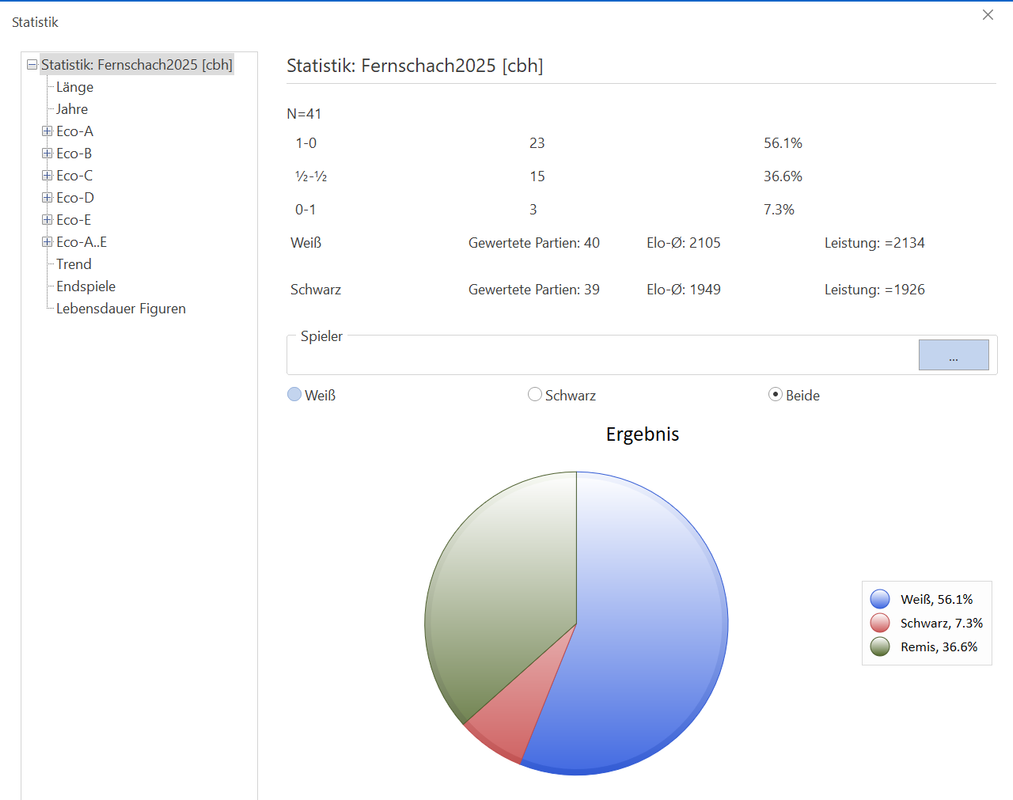Select the Weiß radio button
Image resolution: width=1013 pixels, height=800 pixels.
tap(294, 394)
